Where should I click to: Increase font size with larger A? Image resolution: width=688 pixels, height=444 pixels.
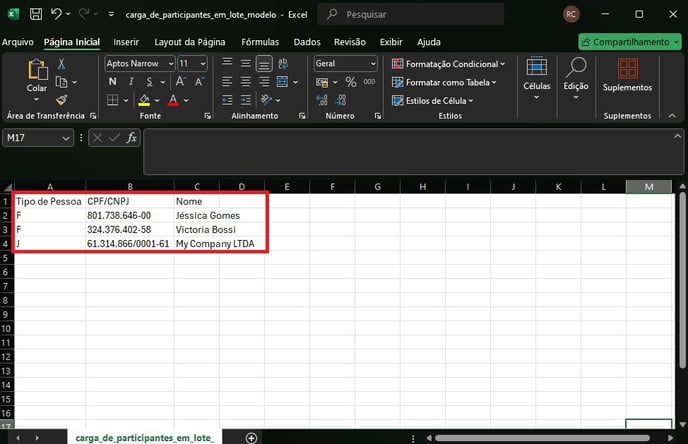click(180, 82)
